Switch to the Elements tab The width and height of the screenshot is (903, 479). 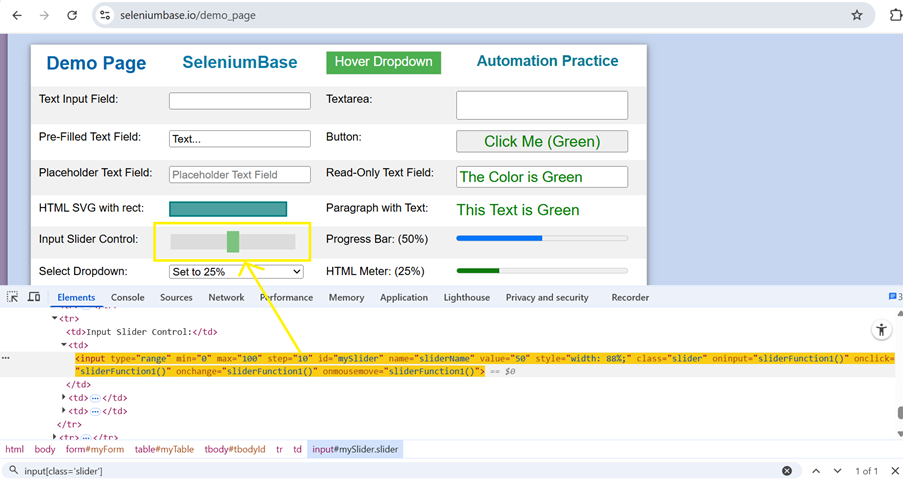coord(76,298)
